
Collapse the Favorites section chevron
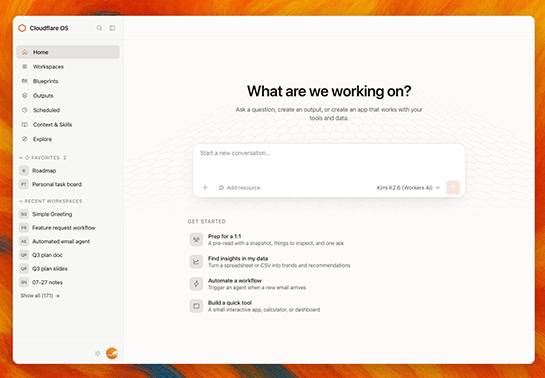(21, 158)
